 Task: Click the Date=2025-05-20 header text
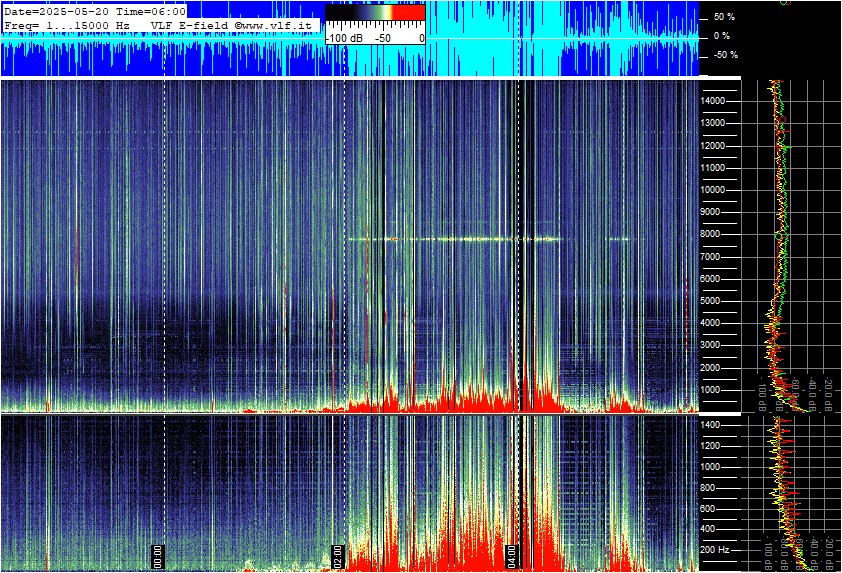pos(56,11)
